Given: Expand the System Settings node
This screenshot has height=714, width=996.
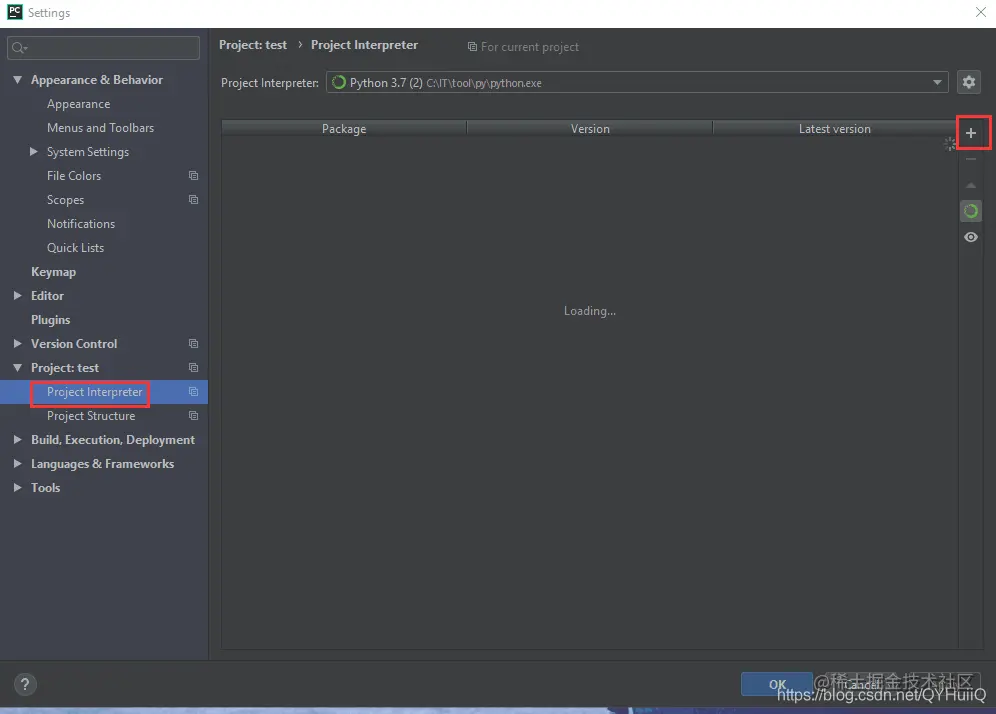Looking at the screenshot, I should point(34,151).
